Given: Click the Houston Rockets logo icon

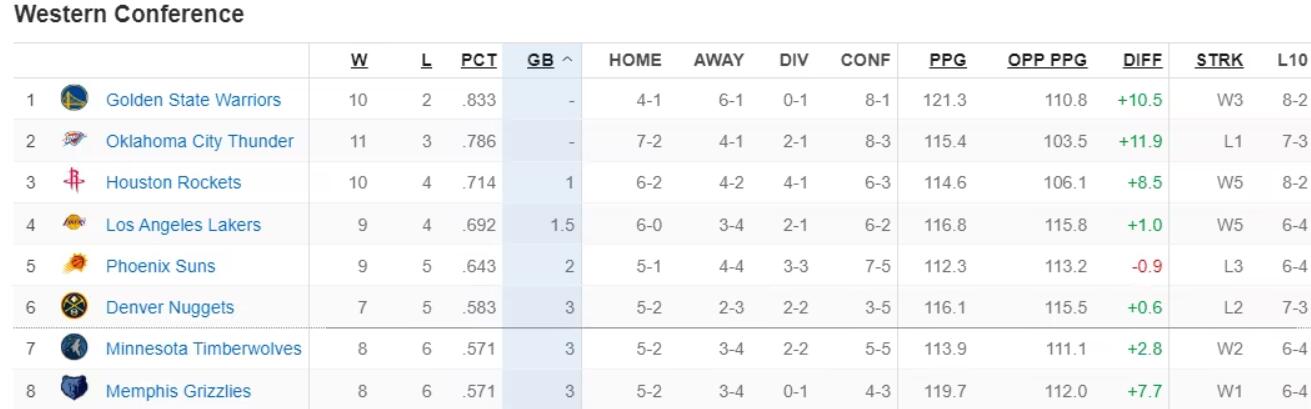Looking at the screenshot, I should tap(74, 182).
